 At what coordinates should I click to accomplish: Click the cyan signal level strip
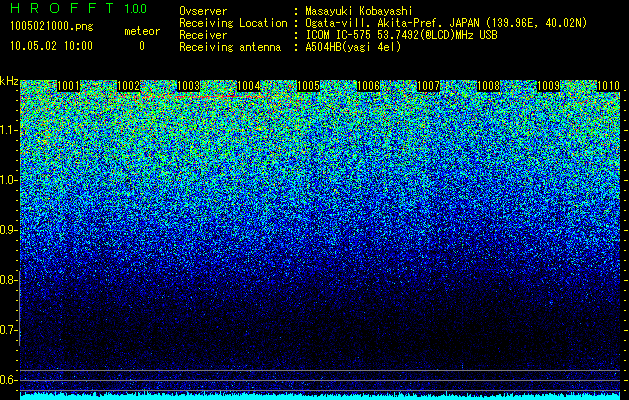click(x=320, y=396)
